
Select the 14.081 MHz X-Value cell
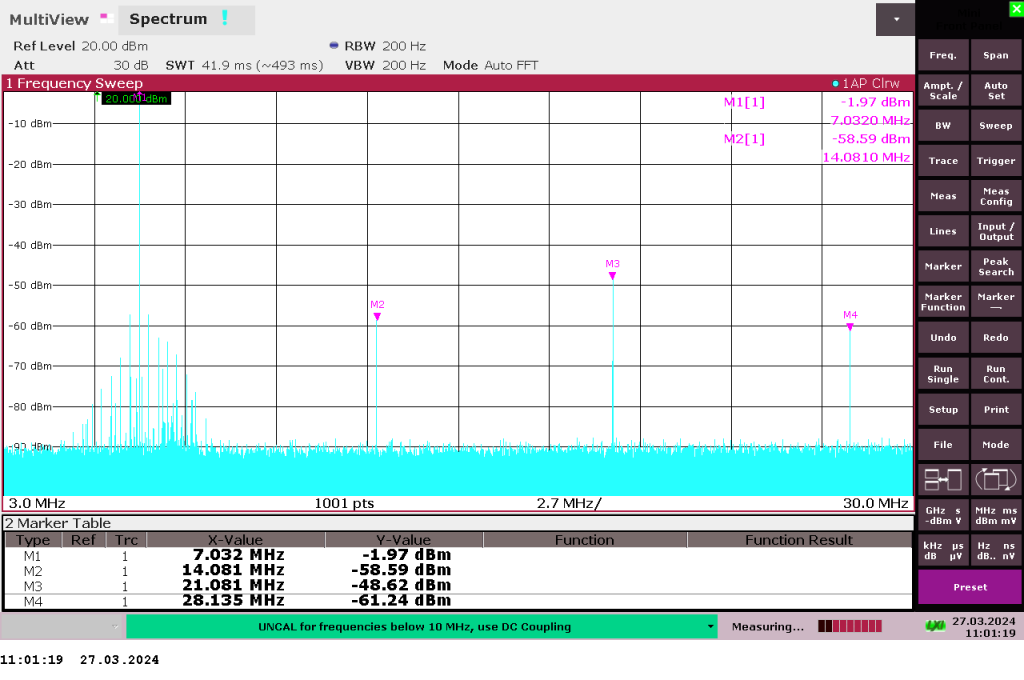(233, 570)
